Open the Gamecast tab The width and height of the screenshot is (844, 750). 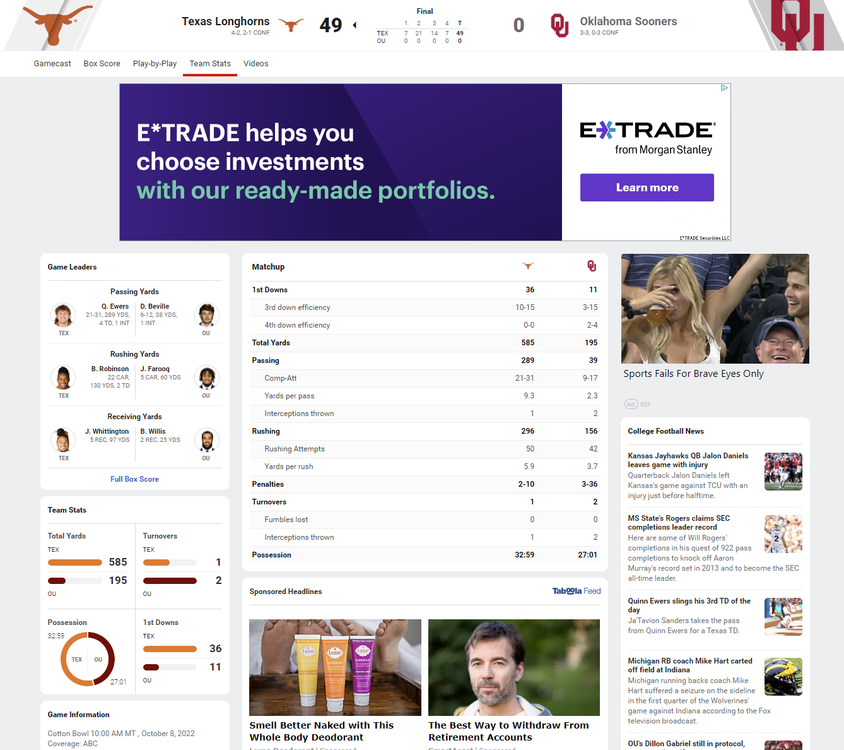click(52, 64)
